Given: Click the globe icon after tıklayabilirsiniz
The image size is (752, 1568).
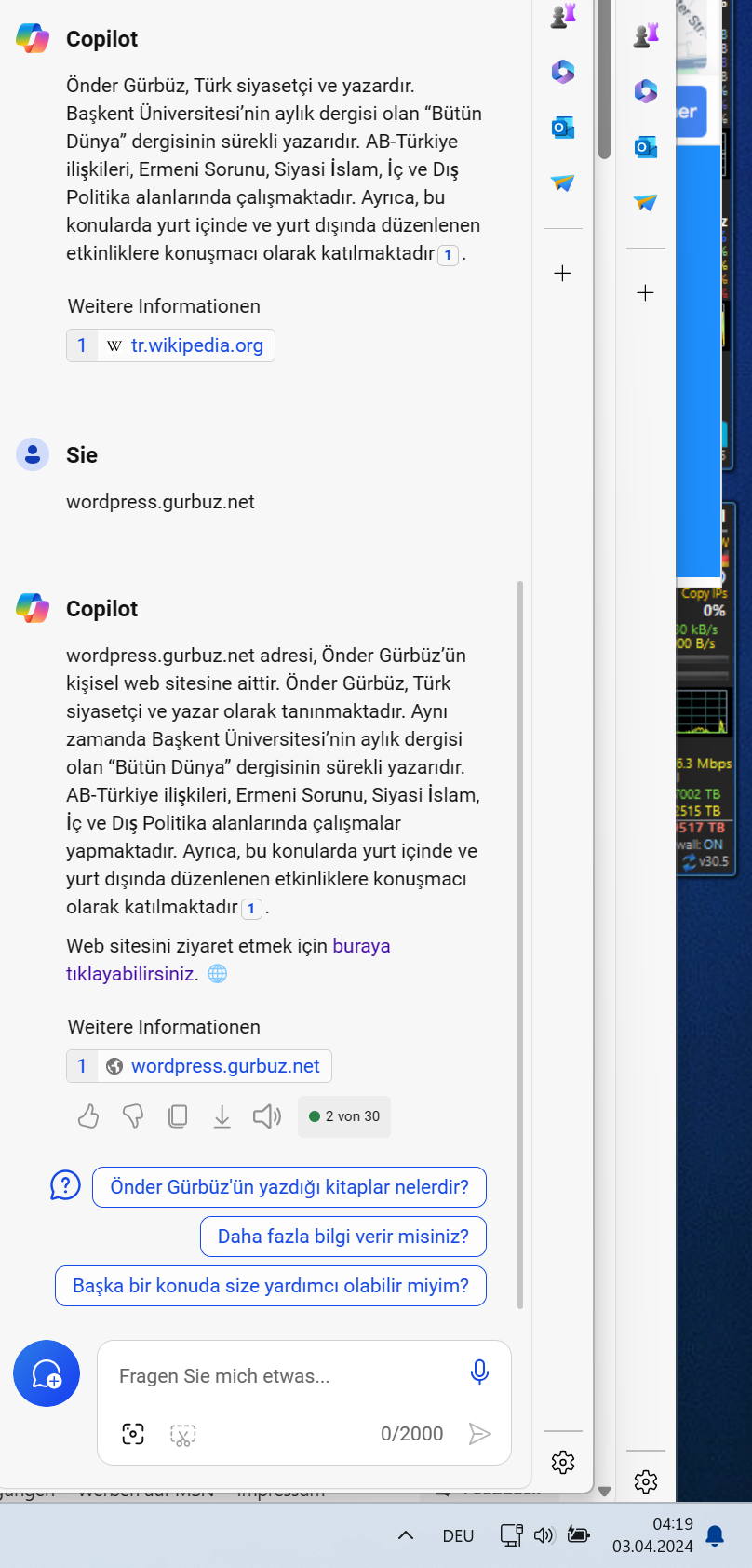Looking at the screenshot, I should 217,974.
